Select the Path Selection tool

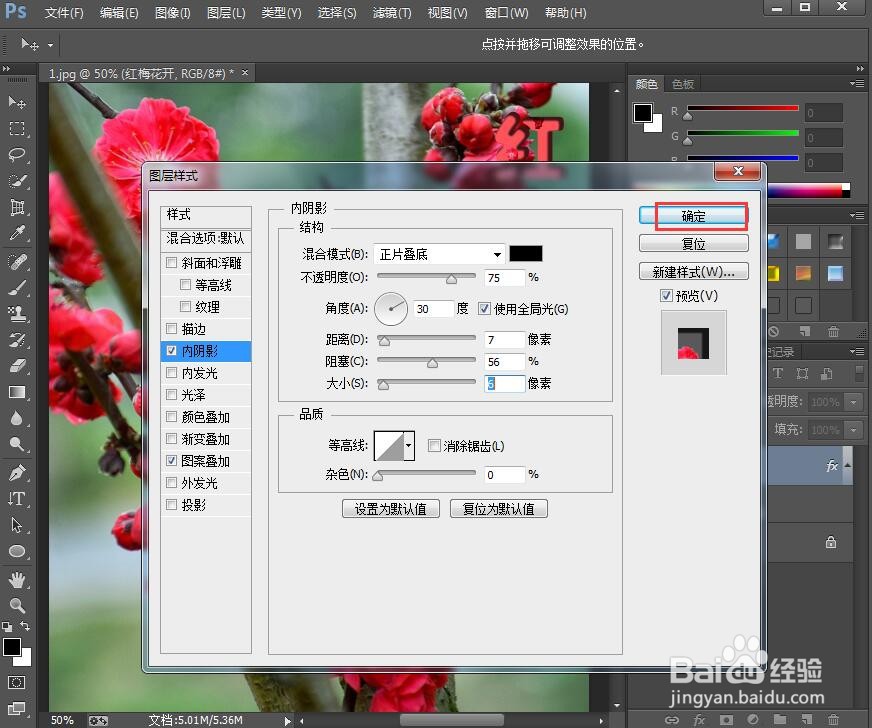point(17,525)
